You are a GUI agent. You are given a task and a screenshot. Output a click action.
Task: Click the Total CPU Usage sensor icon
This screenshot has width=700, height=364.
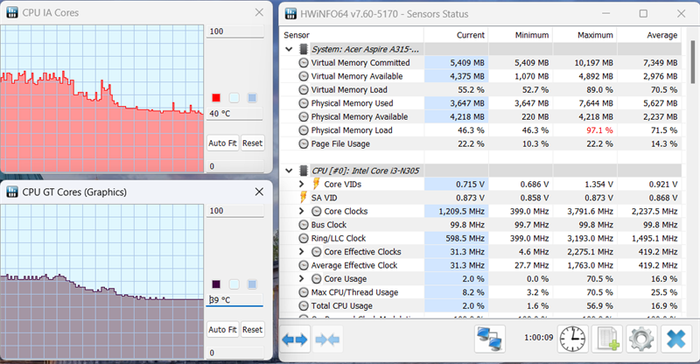(x=304, y=306)
